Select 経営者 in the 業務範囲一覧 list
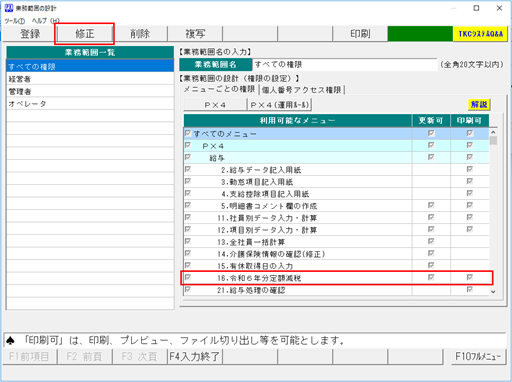Screen dimensions: 512x382 [90, 79]
